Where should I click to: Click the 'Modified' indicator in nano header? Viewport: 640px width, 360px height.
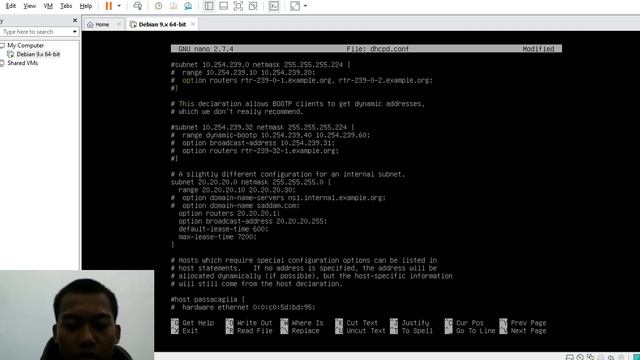coord(538,49)
